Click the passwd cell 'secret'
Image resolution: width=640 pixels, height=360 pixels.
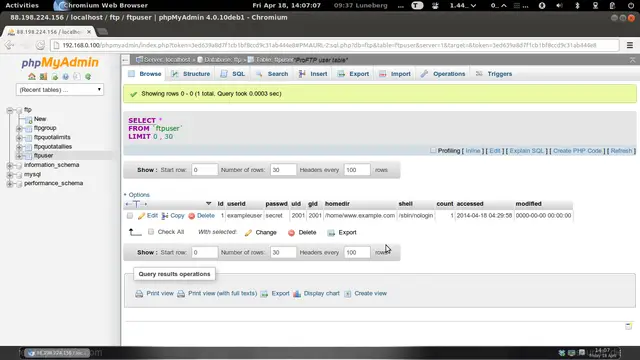(274, 216)
